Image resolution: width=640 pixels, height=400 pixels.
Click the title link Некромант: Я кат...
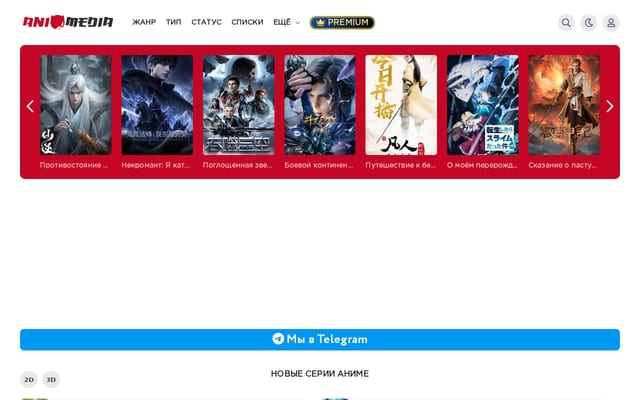coord(156,165)
